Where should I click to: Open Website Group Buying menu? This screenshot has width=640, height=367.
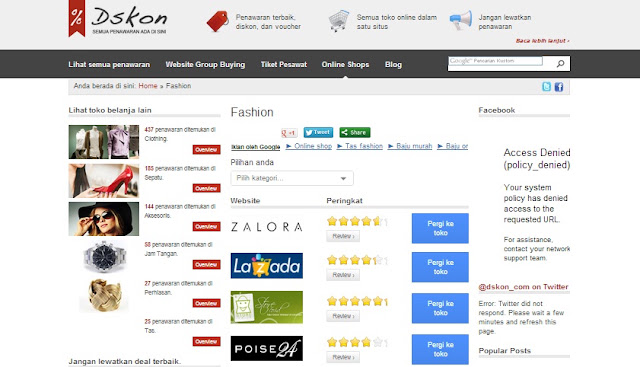(205, 65)
